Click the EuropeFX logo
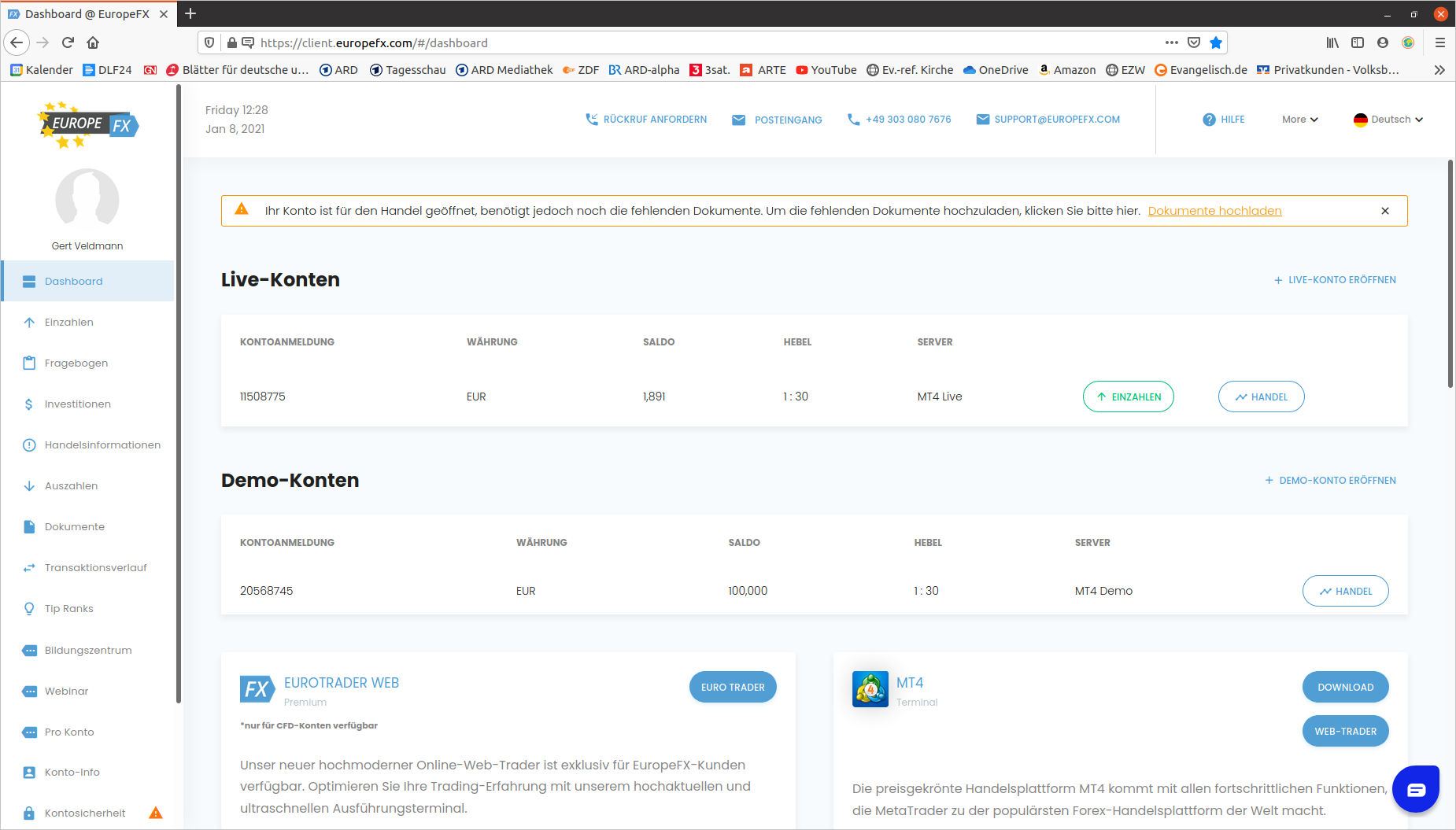Image resolution: width=1456 pixels, height=830 pixels. click(88, 124)
